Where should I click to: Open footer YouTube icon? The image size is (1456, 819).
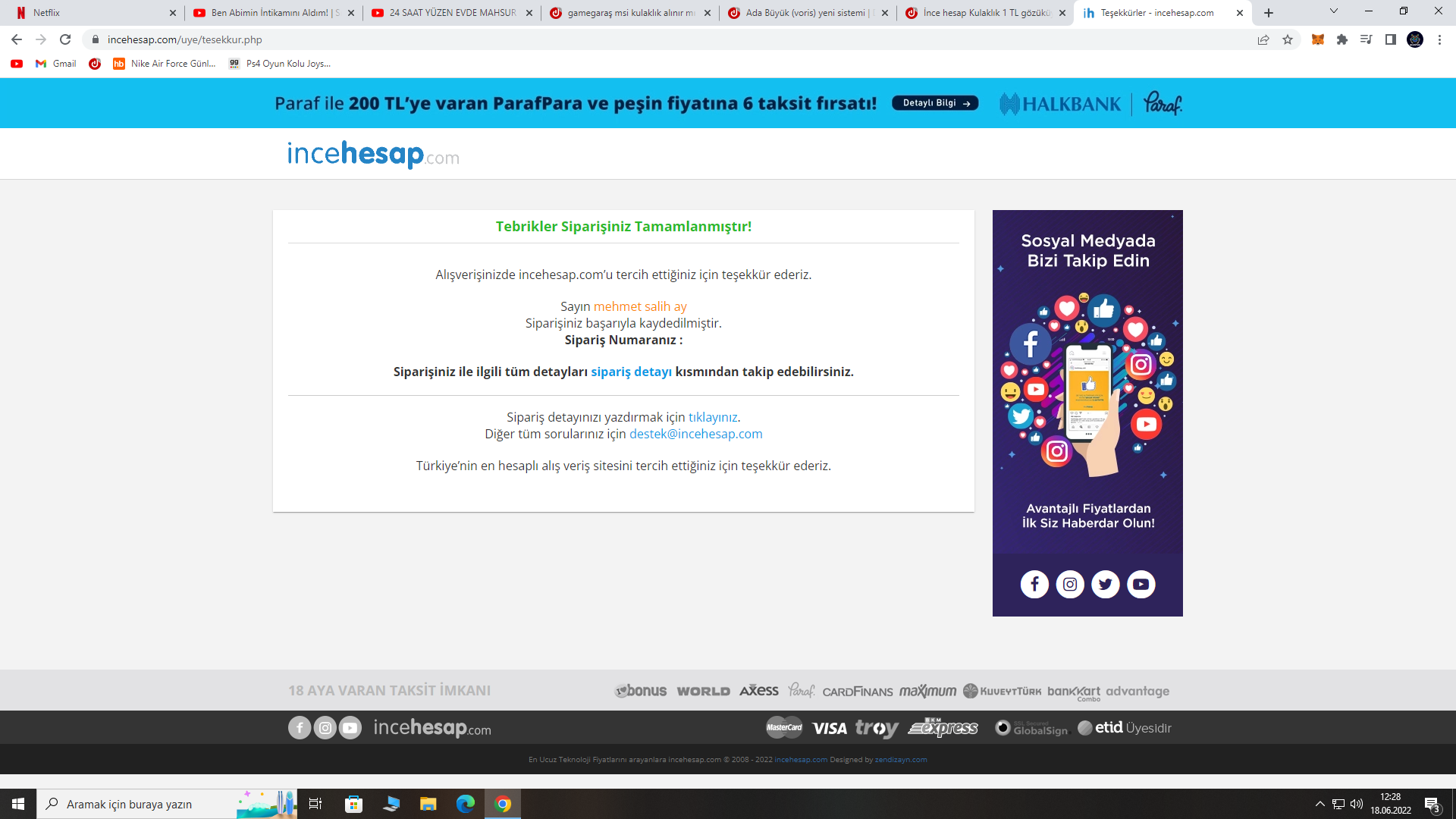(350, 728)
